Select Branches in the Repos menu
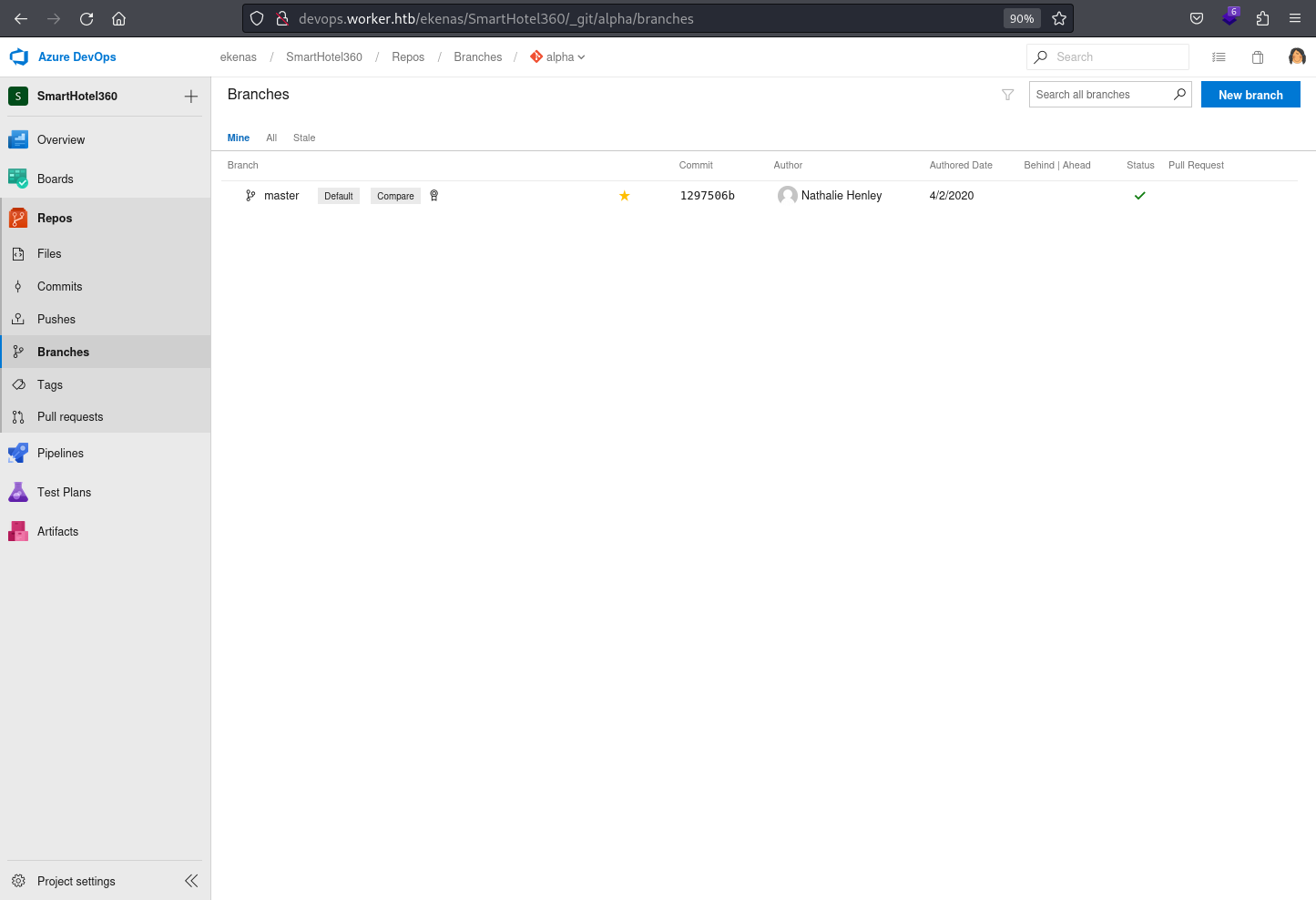Image resolution: width=1316 pixels, height=900 pixels. point(106,352)
